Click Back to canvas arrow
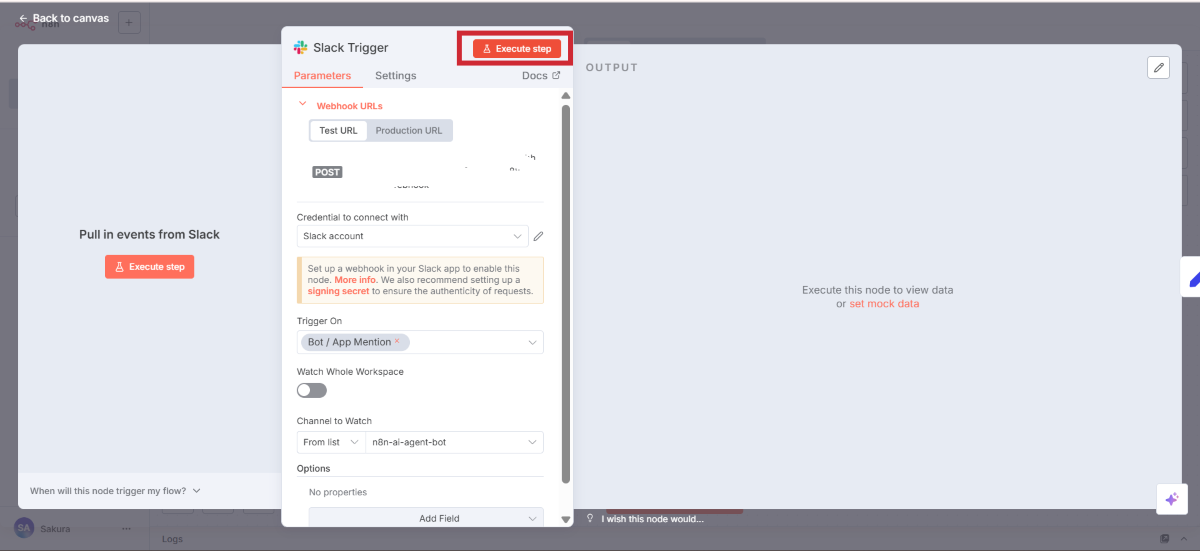This screenshot has height=551, width=1200. [x=23, y=18]
